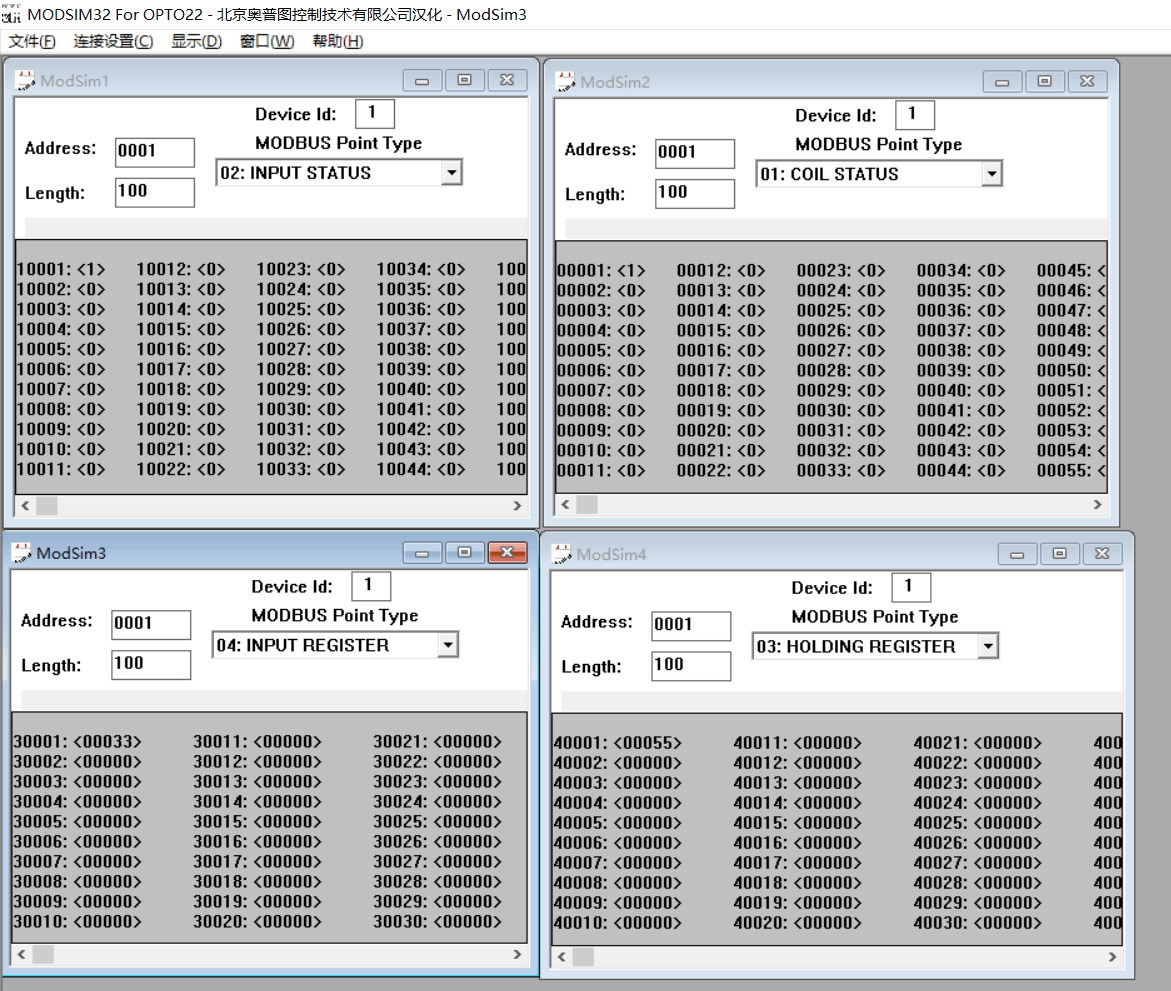Click the ModSim1 window title icon

coord(25,80)
